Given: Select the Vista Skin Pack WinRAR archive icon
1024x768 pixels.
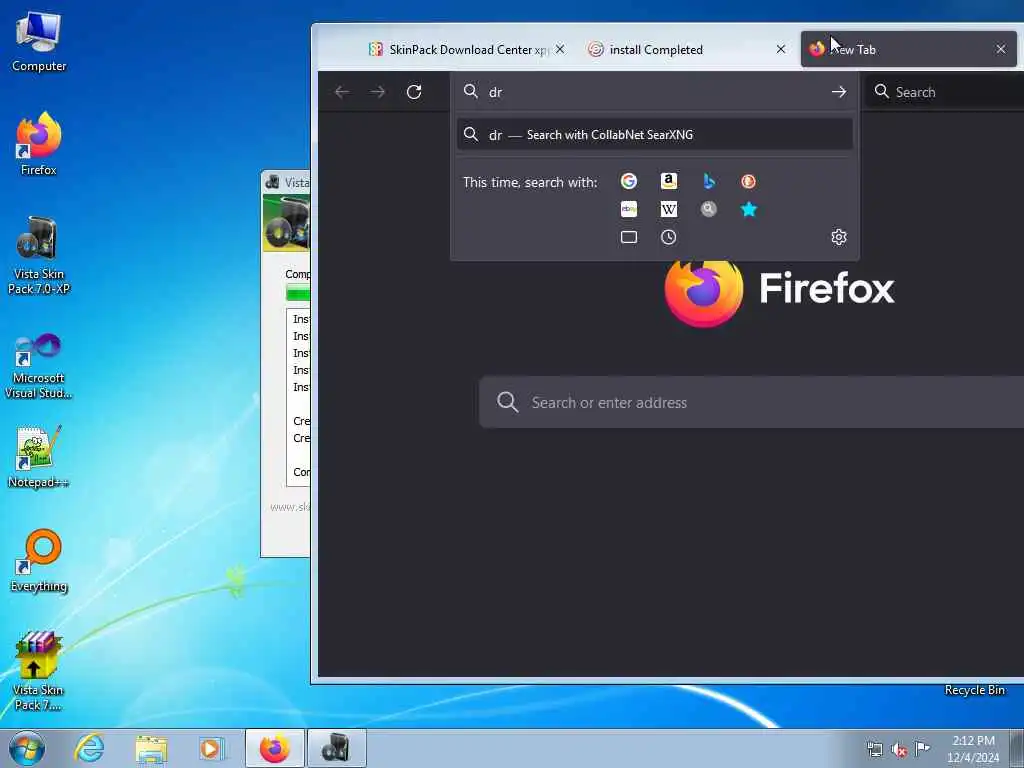Looking at the screenshot, I should [38, 671].
